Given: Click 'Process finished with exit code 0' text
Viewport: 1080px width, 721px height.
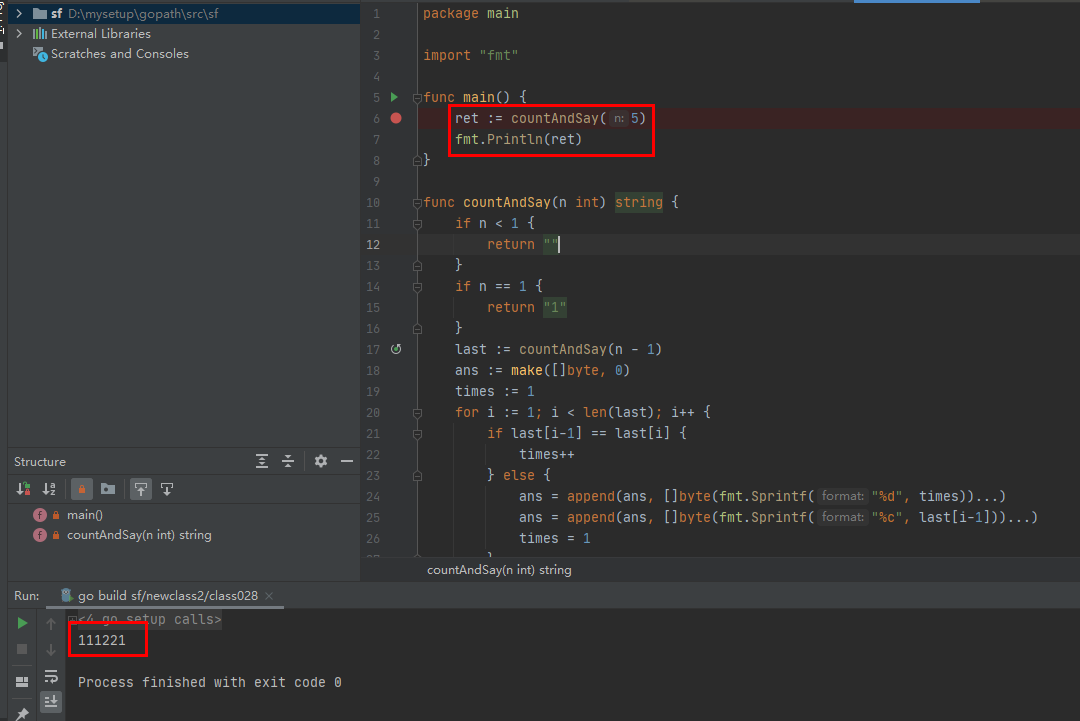Looking at the screenshot, I should click(209, 682).
